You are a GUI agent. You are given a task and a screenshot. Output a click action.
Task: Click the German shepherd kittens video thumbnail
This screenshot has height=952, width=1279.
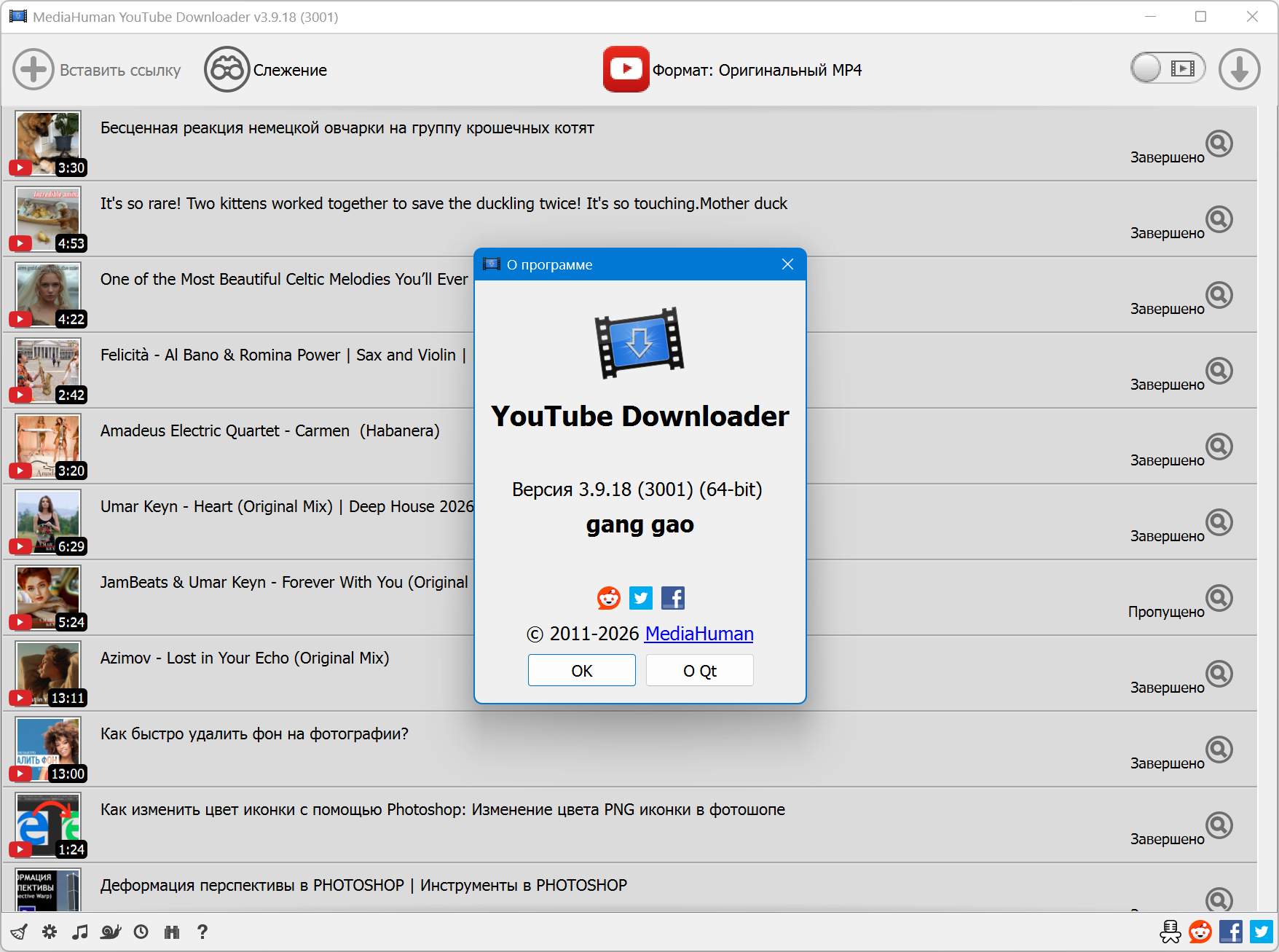(48, 143)
